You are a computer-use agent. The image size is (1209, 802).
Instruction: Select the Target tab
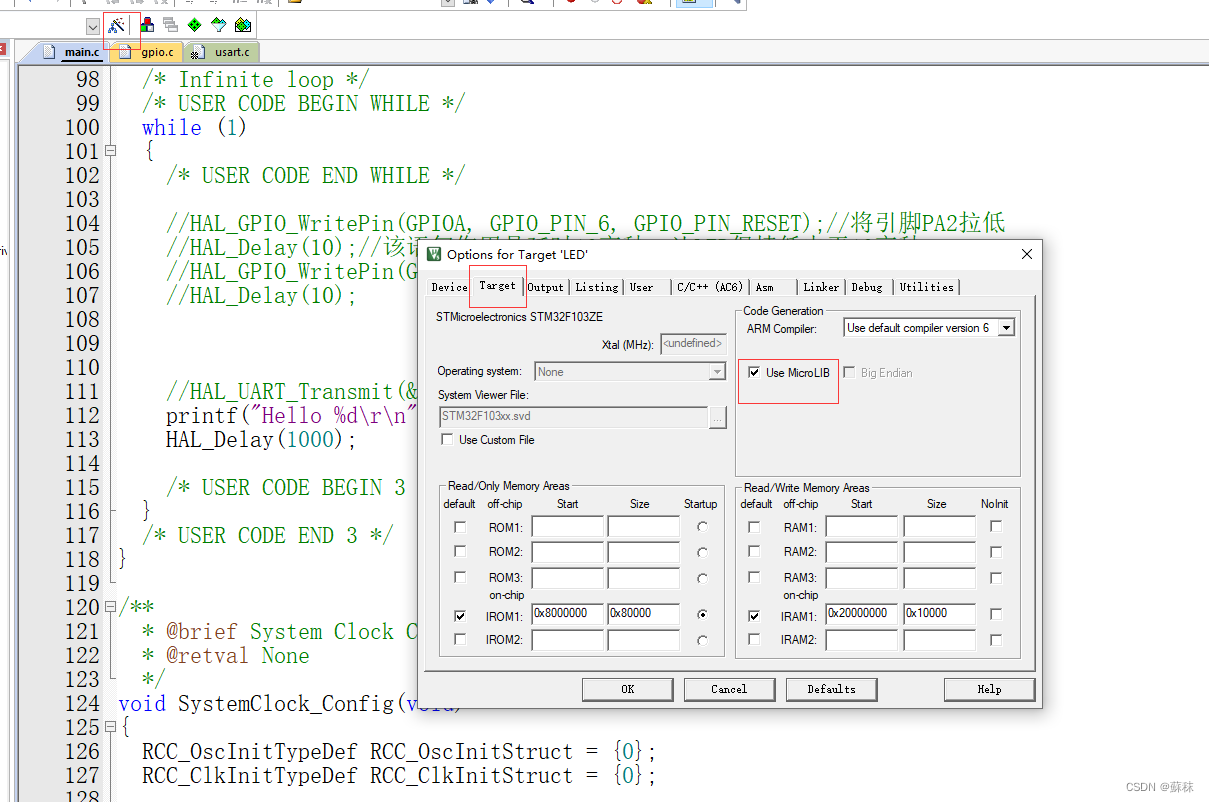tap(497, 286)
